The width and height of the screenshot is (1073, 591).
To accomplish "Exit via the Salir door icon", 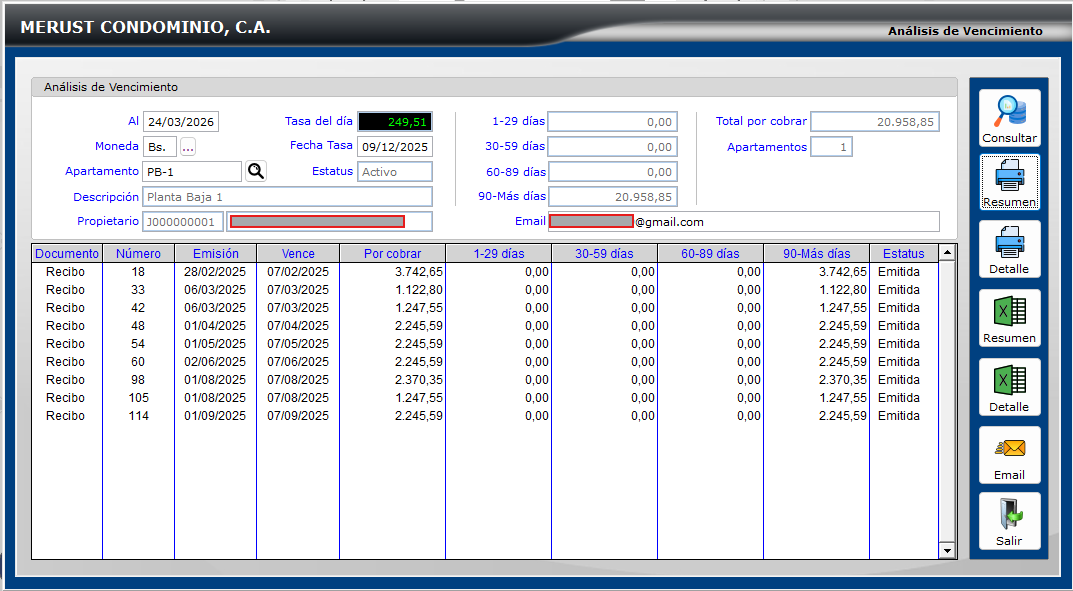I will (1009, 521).
